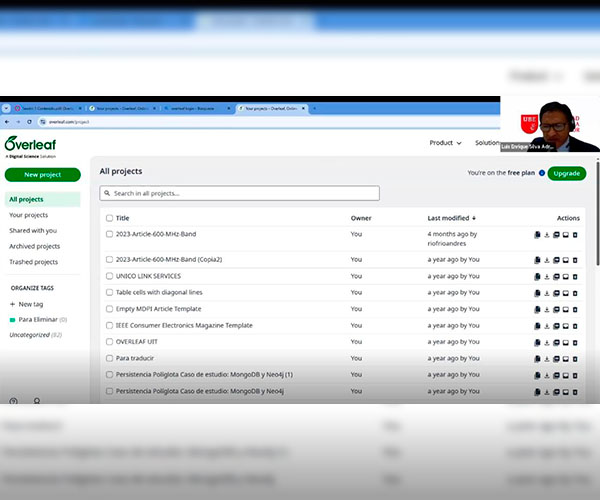The height and width of the screenshot is (500, 600).
Task: Copy the OVERLEAF UIT project
Action: (537, 343)
